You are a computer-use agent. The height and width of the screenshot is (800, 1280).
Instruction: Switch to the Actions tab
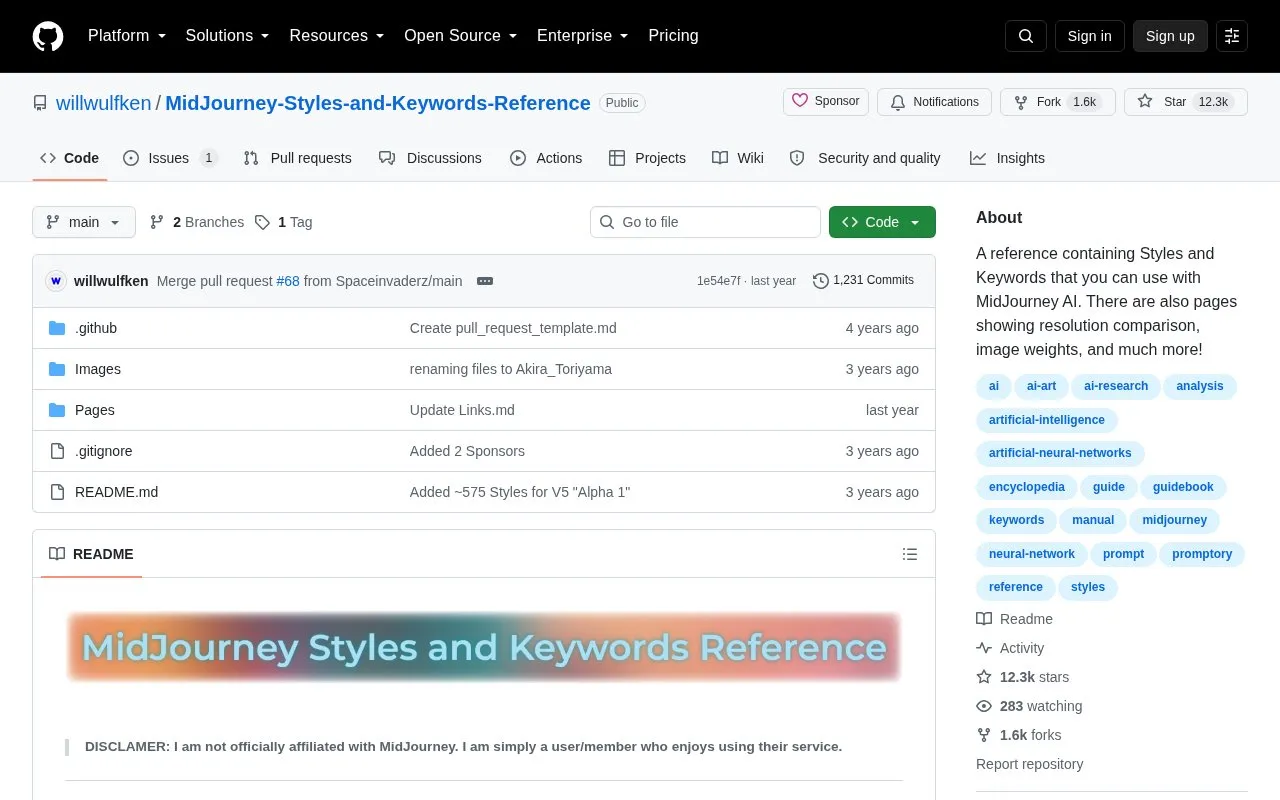pos(546,158)
